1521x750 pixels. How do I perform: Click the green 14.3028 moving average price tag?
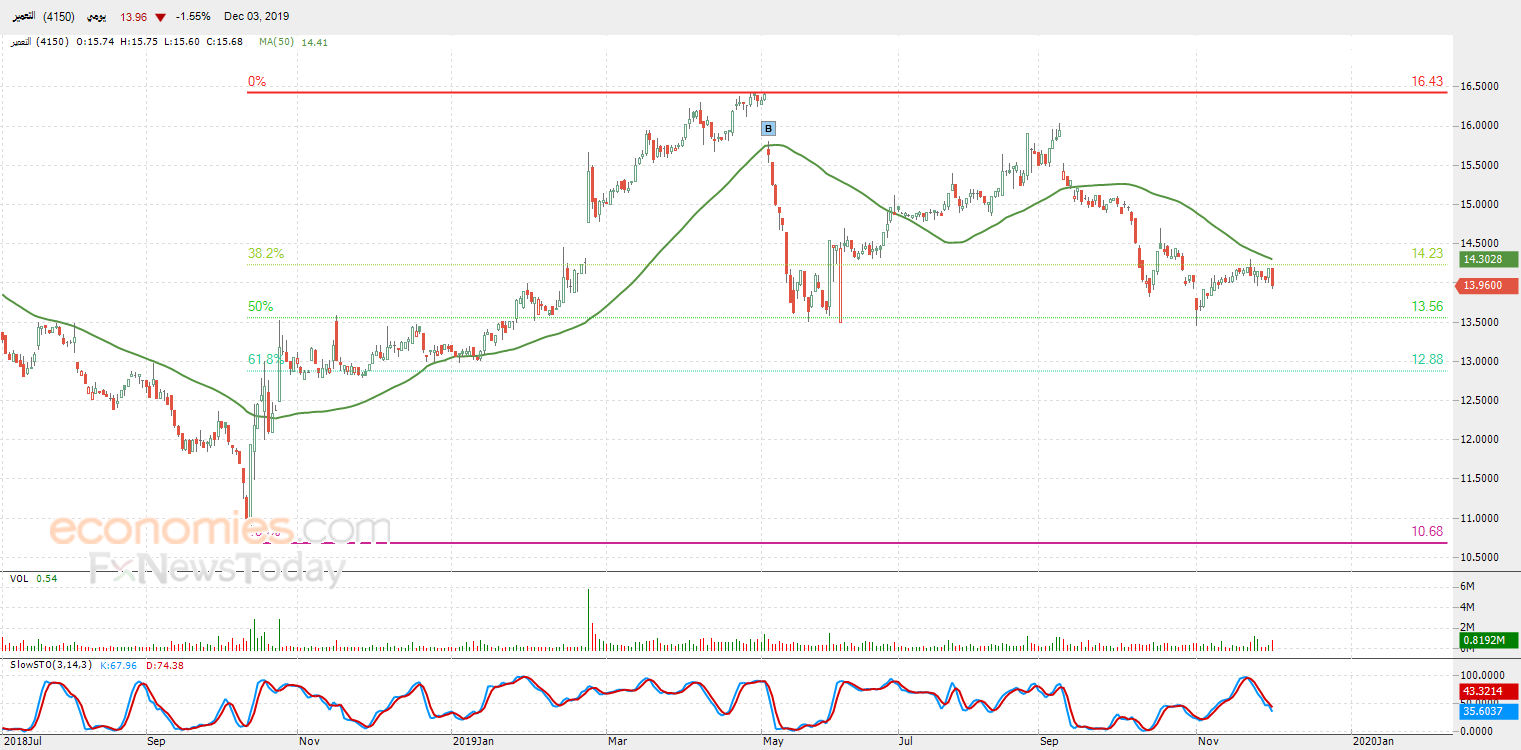1488,259
